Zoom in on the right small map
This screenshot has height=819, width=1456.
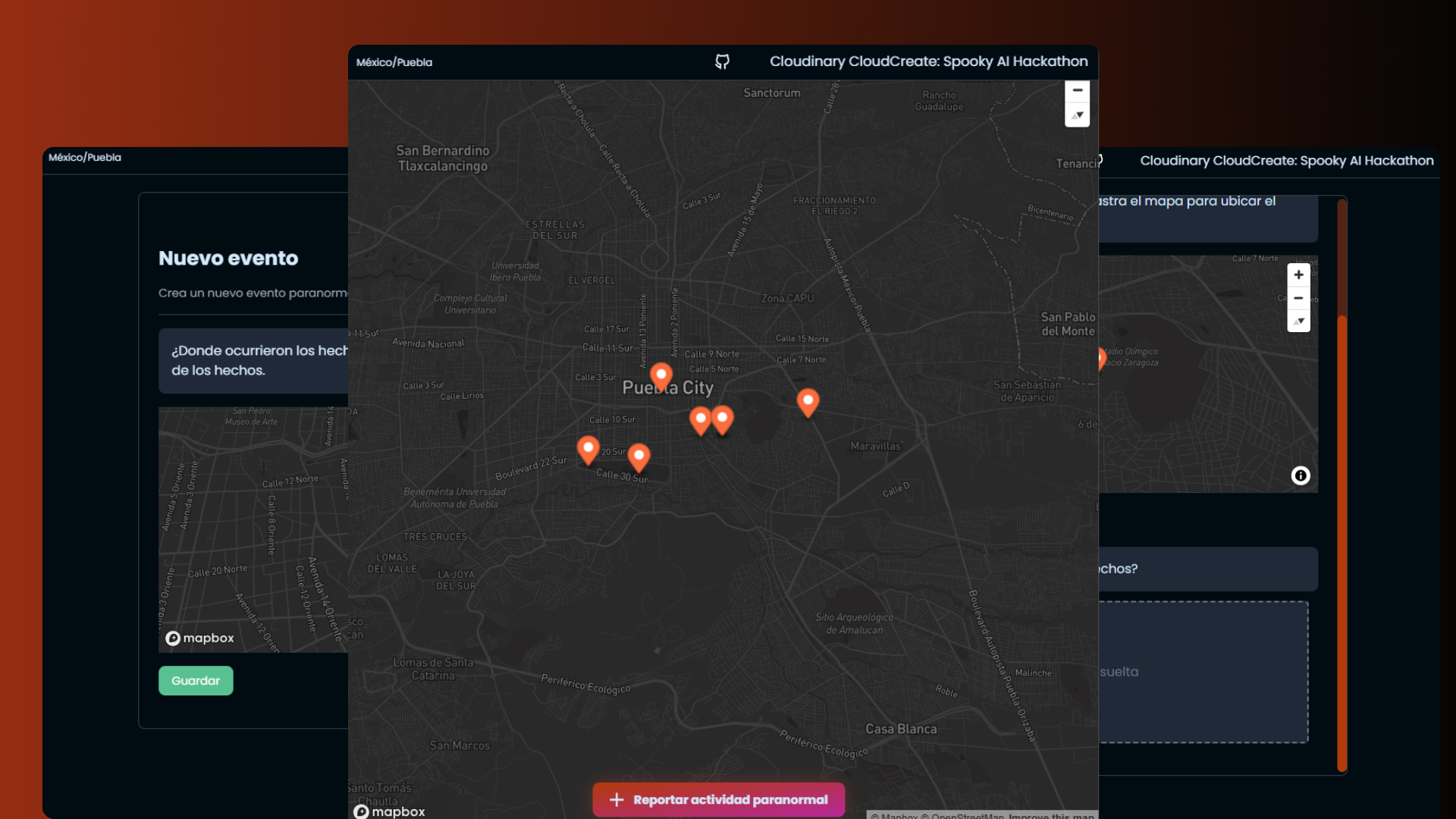point(1298,275)
